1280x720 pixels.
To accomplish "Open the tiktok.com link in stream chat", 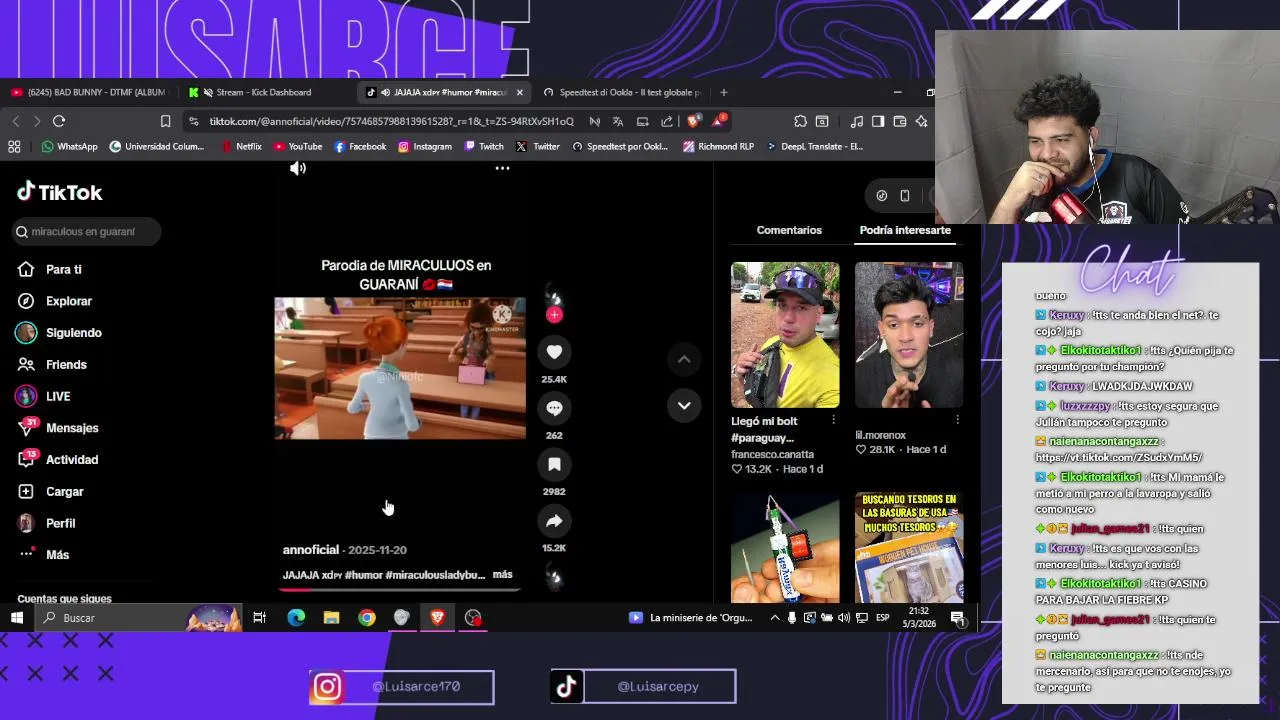I will 1118,457.
